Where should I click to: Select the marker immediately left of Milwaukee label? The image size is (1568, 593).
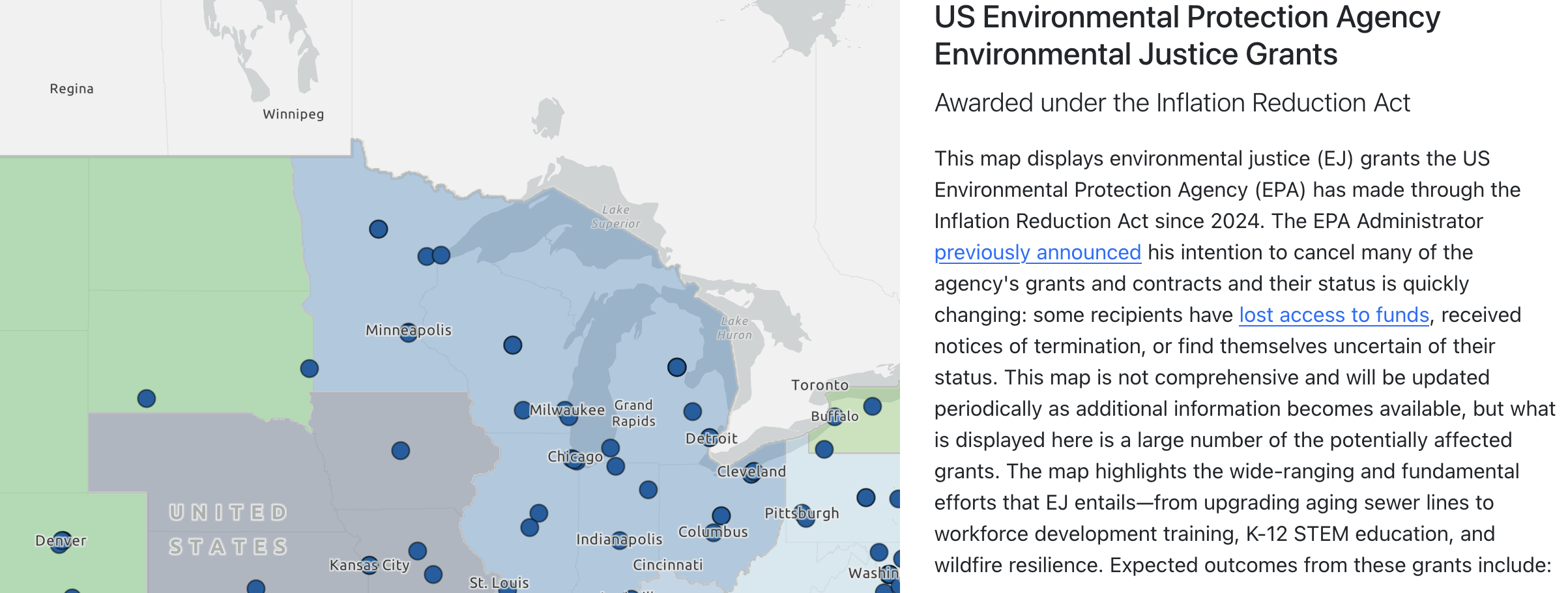click(x=523, y=410)
